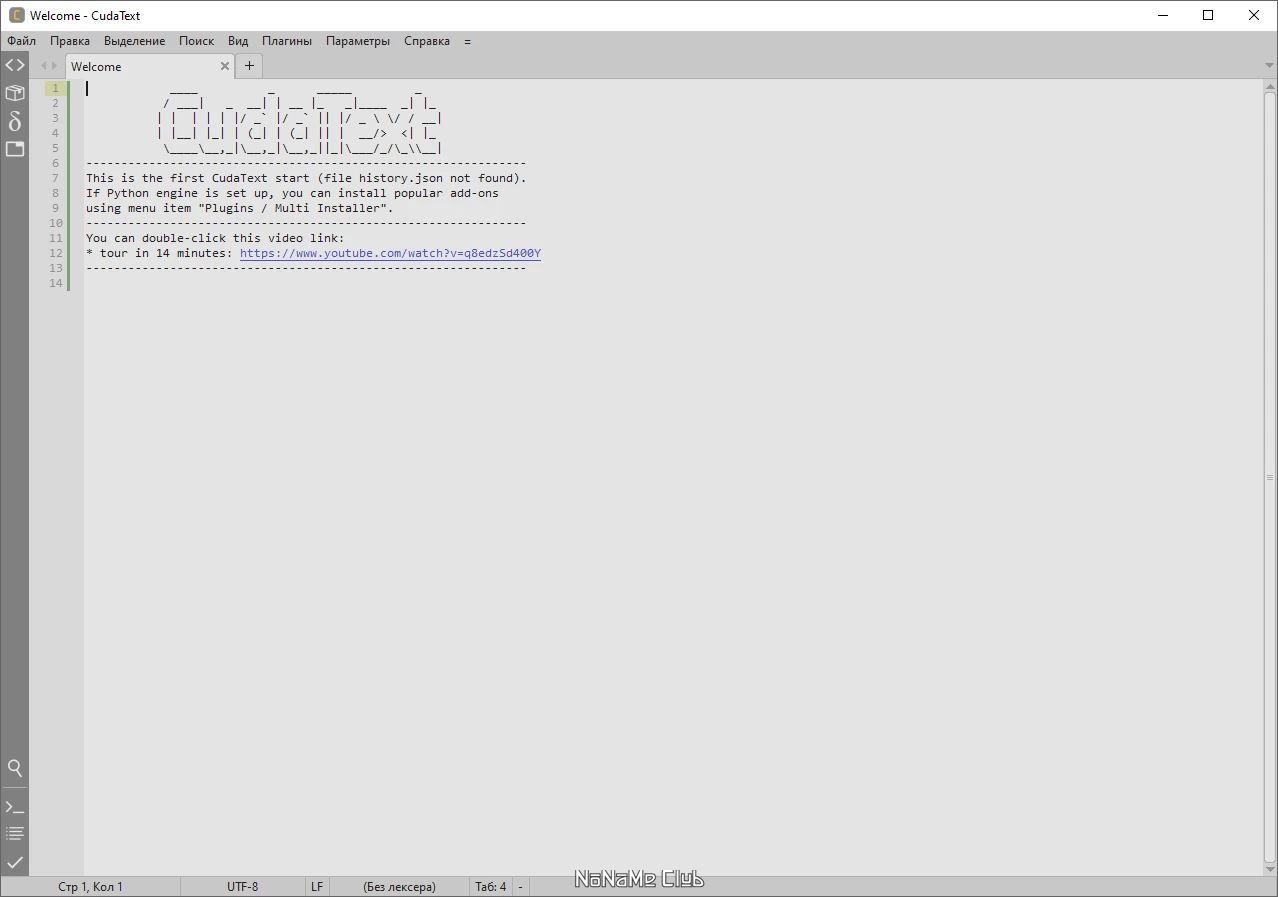This screenshot has width=1278, height=897.
Task: Open the Output panel list icon
Action: coord(15,833)
